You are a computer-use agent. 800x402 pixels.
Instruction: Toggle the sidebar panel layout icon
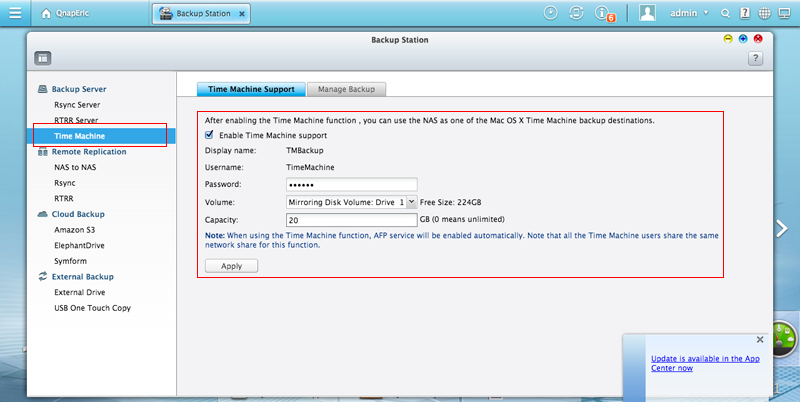click(x=43, y=59)
